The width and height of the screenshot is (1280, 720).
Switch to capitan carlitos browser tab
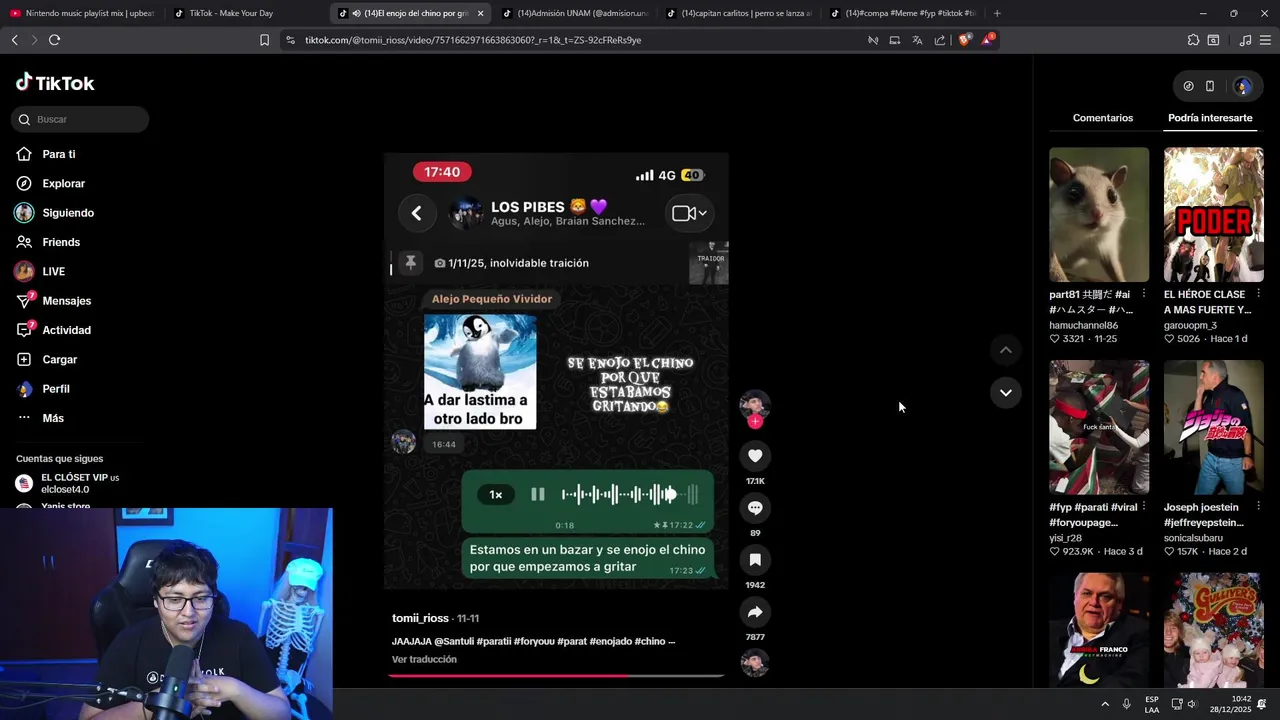point(737,13)
